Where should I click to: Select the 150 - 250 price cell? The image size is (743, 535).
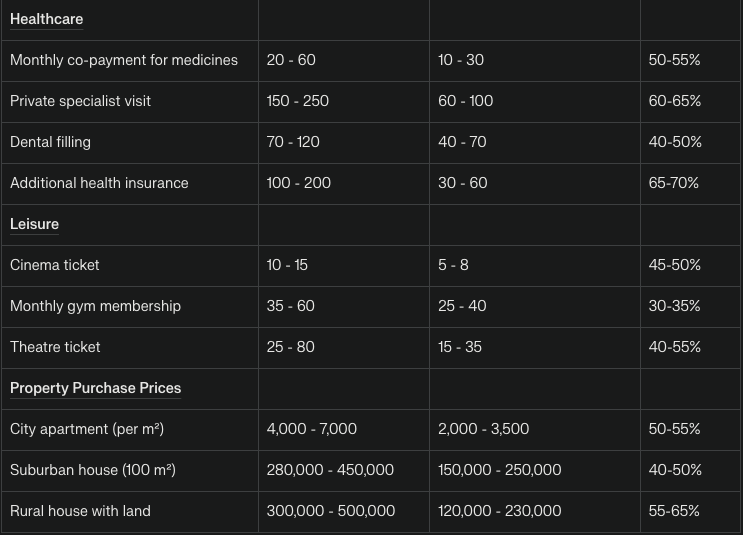click(298, 101)
